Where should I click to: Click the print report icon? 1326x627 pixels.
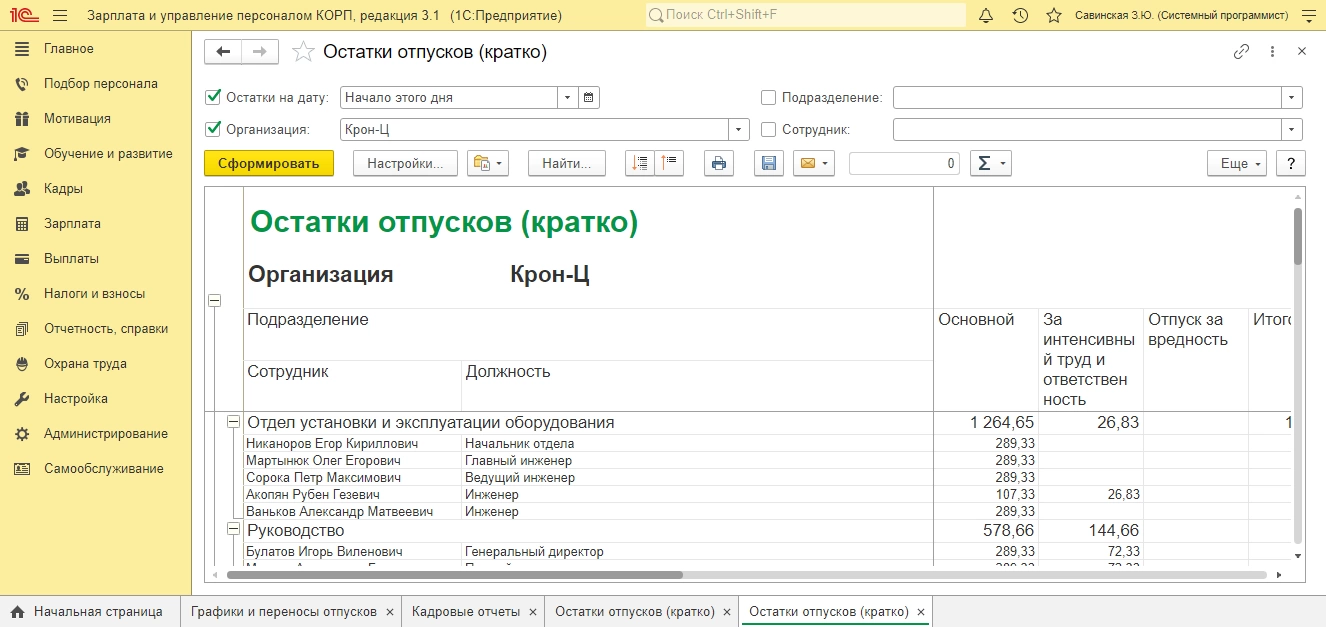coord(719,164)
